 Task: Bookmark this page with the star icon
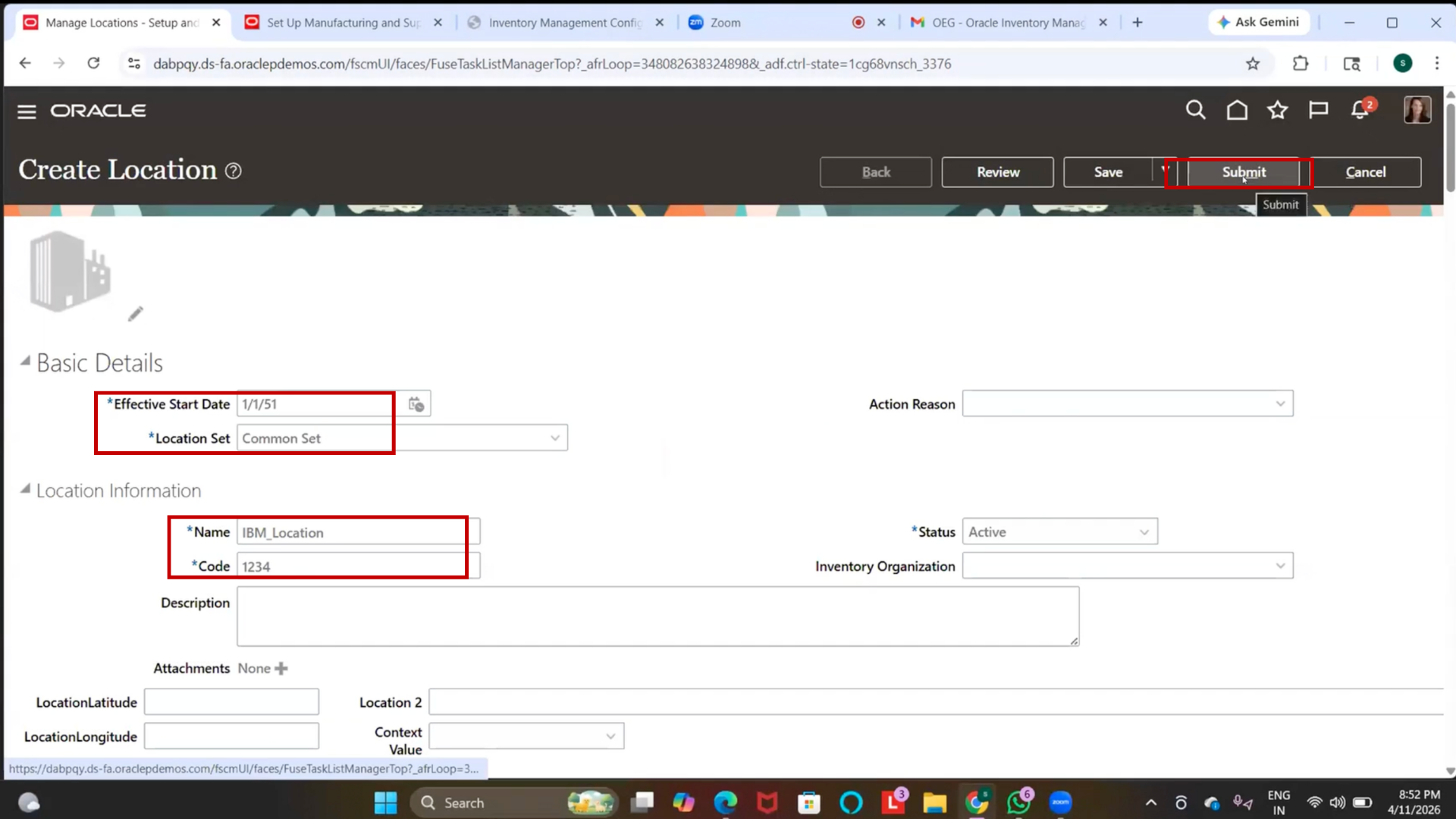point(1253,64)
